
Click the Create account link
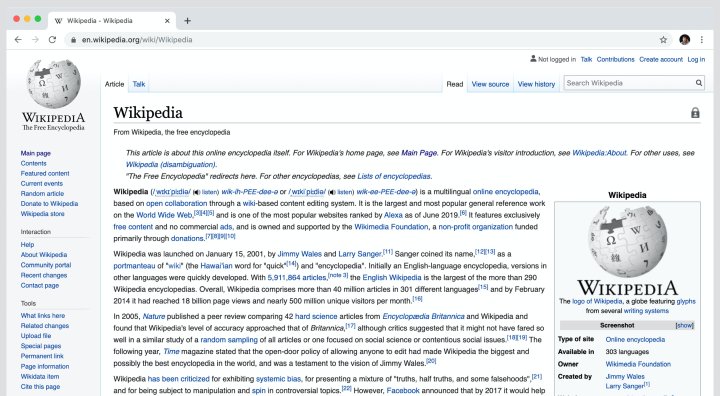point(661,59)
